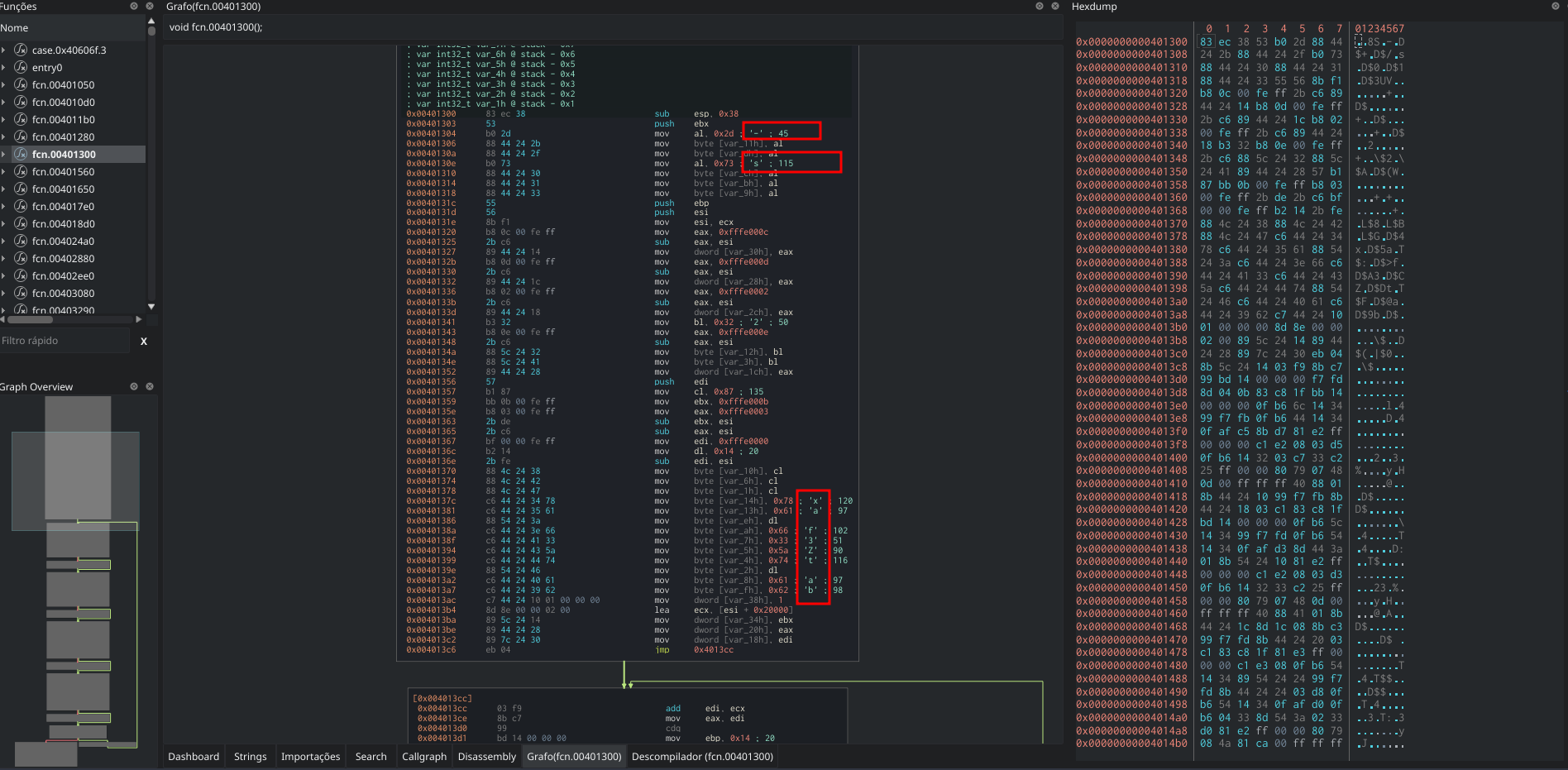Close the Graph Overview panel

point(150,386)
